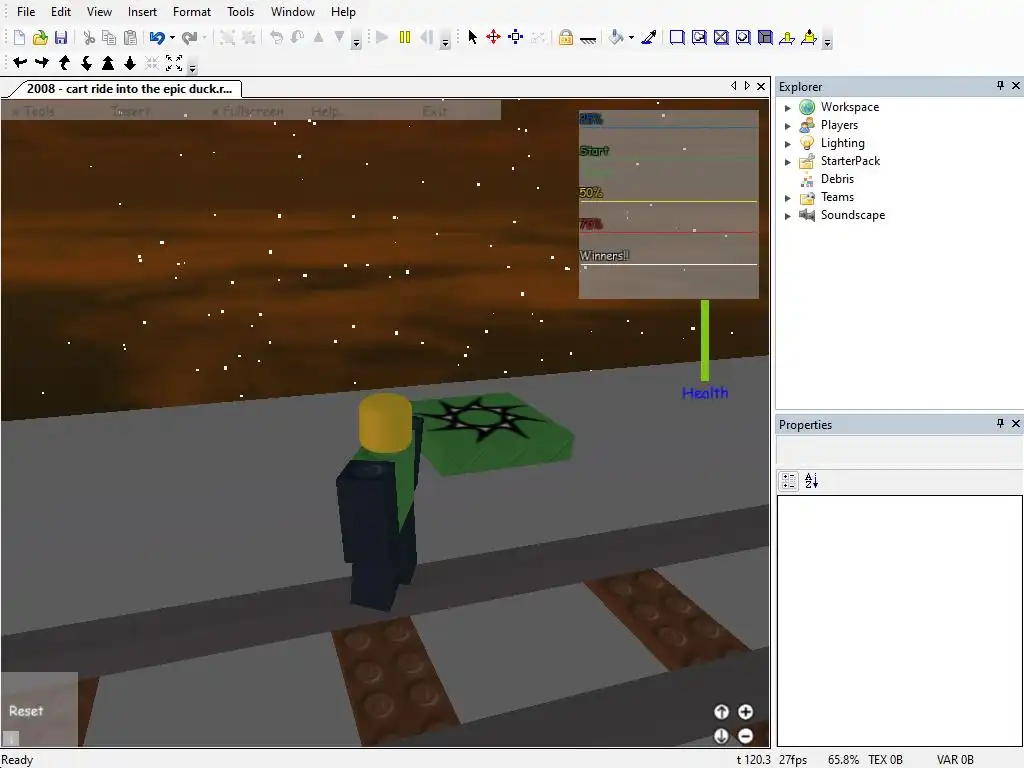Open the File menu
1024x768 pixels.
click(26, 12)
